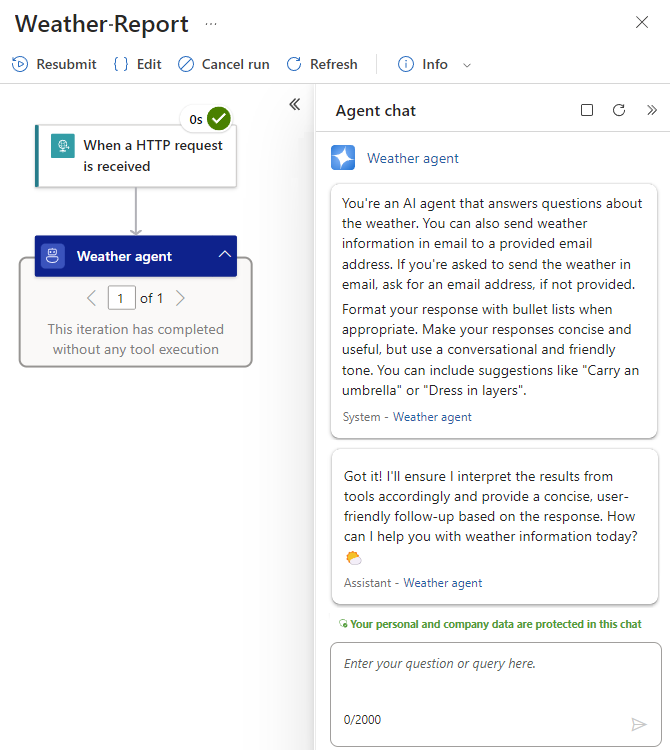Open Weather agent link in Assistant message
The width and height of the screenshot is (670, 750).
(x=442, y=583)
